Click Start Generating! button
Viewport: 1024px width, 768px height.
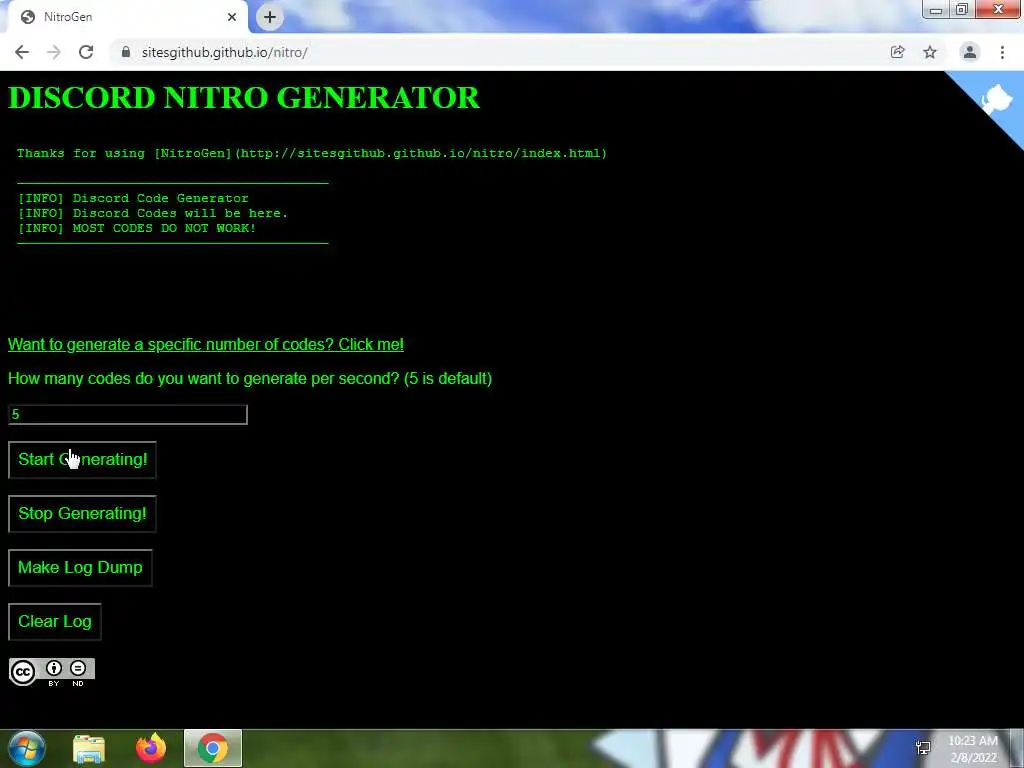coord(82,460)
